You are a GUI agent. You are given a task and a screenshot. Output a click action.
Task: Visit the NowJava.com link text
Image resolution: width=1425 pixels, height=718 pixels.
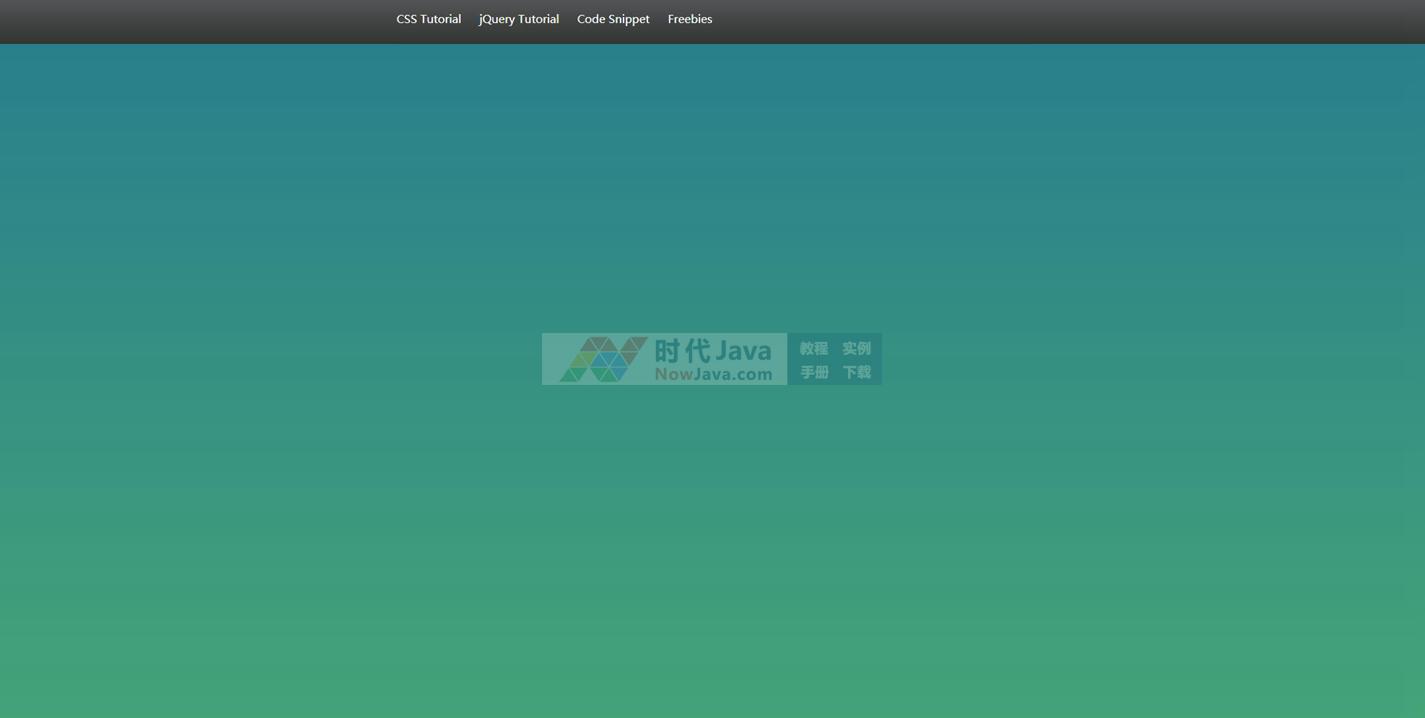point(713,374)
